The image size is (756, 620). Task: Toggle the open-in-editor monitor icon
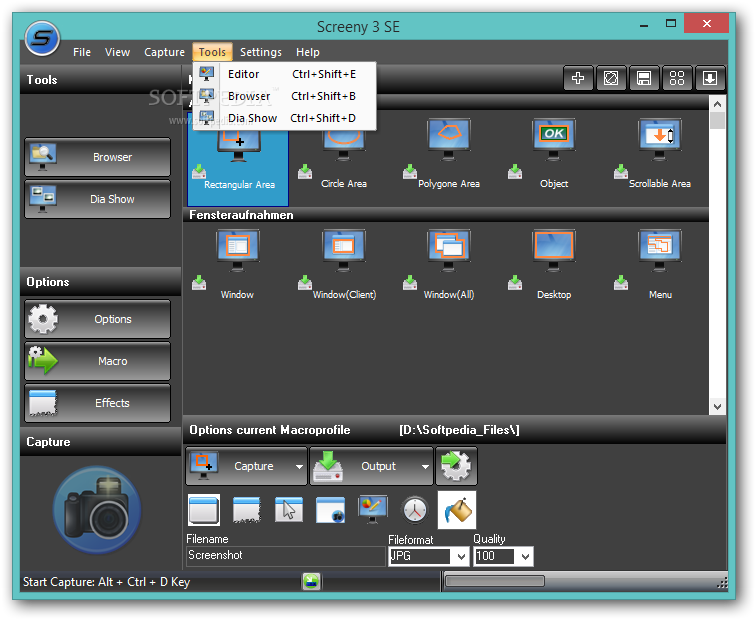coord(373,510)
